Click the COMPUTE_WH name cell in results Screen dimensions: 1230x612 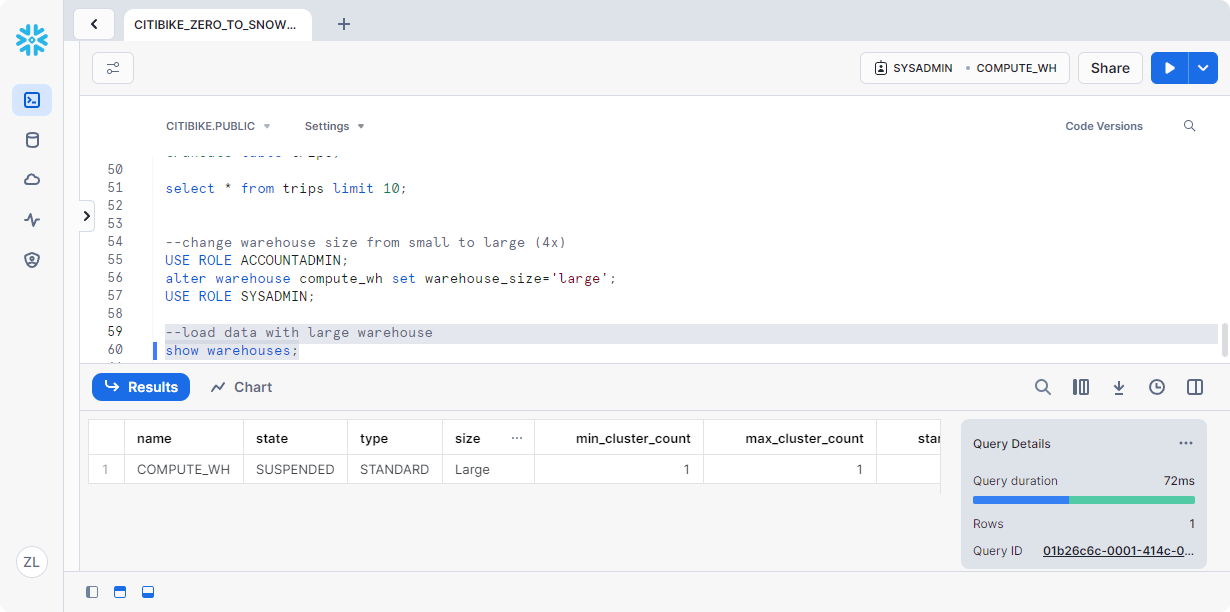[183, 469]
